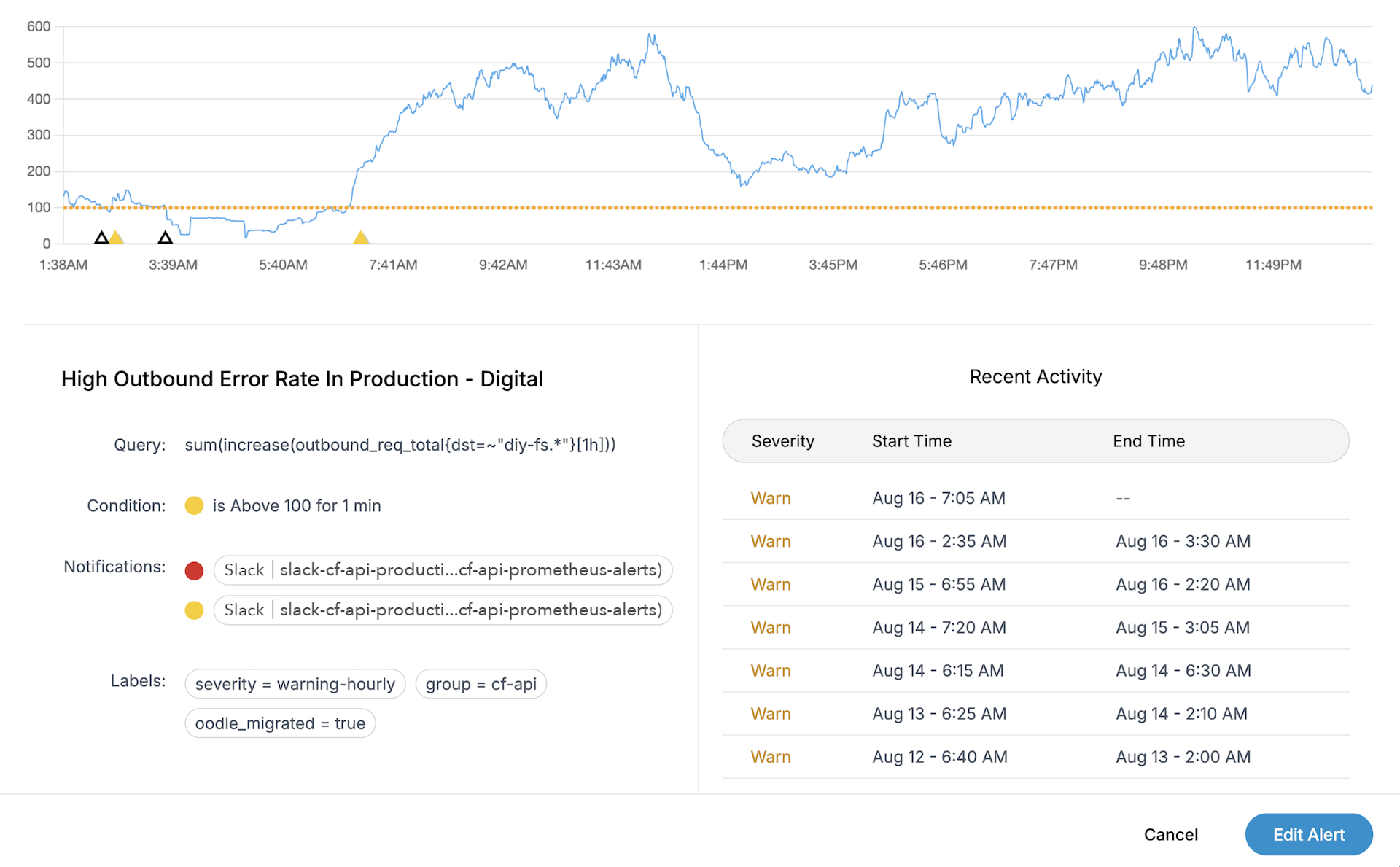Click the Edit Alert button

click(1309, 834)
